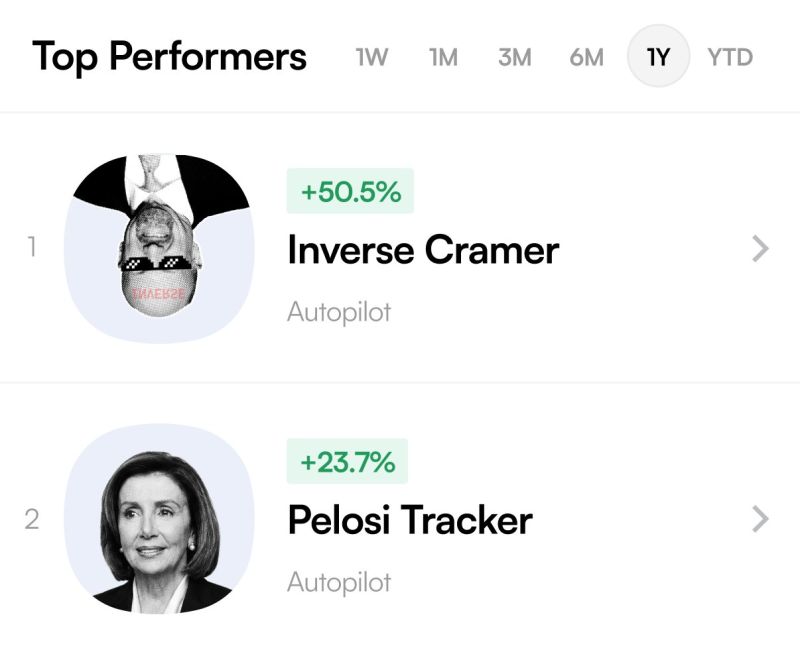This screenshot has height=652, width=800.
Task: Choose the 1Y time range
Action: tap(658, 56)
